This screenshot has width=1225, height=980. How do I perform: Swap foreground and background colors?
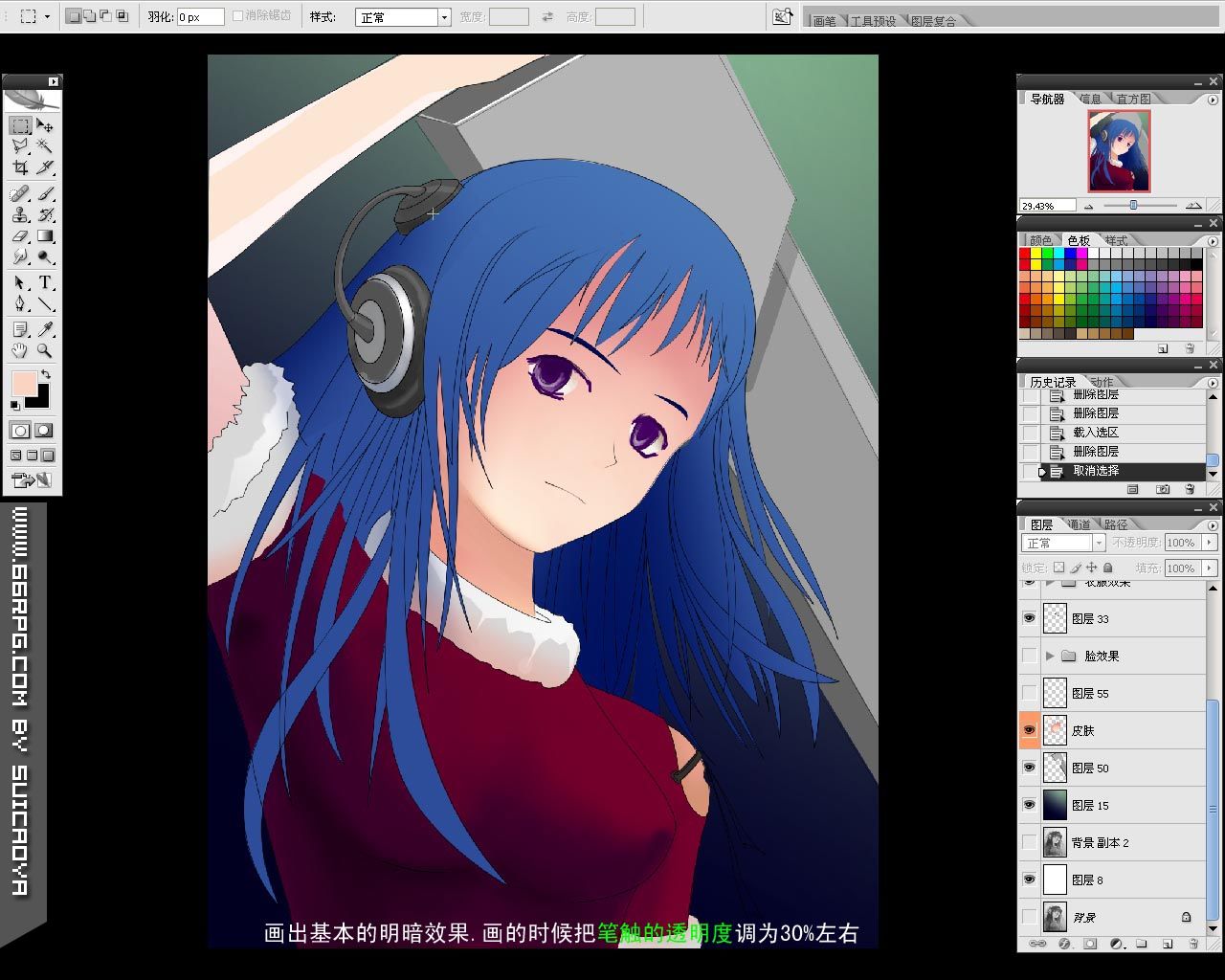coord(45,373)
